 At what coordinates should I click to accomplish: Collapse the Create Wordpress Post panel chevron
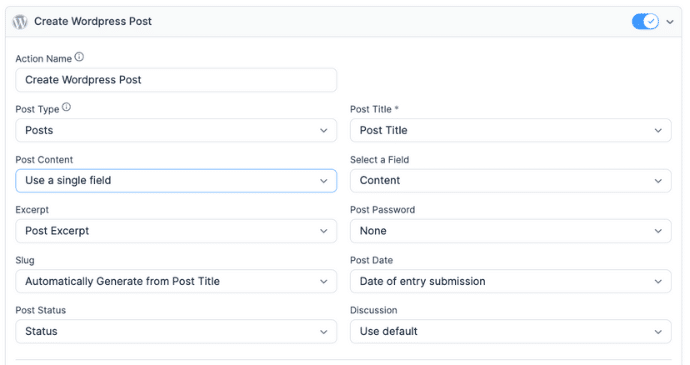(670, 22)
